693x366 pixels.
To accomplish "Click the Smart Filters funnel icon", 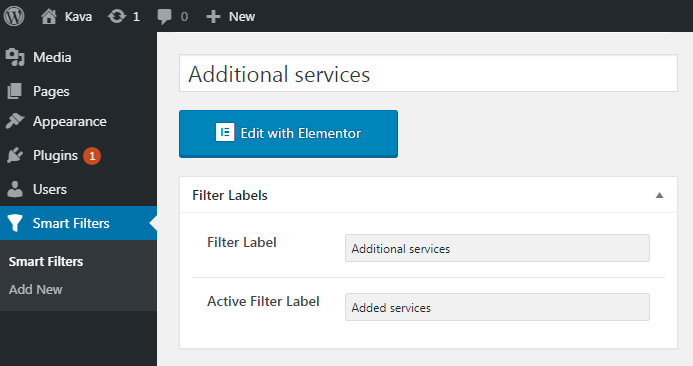I will tap(15, 223).
